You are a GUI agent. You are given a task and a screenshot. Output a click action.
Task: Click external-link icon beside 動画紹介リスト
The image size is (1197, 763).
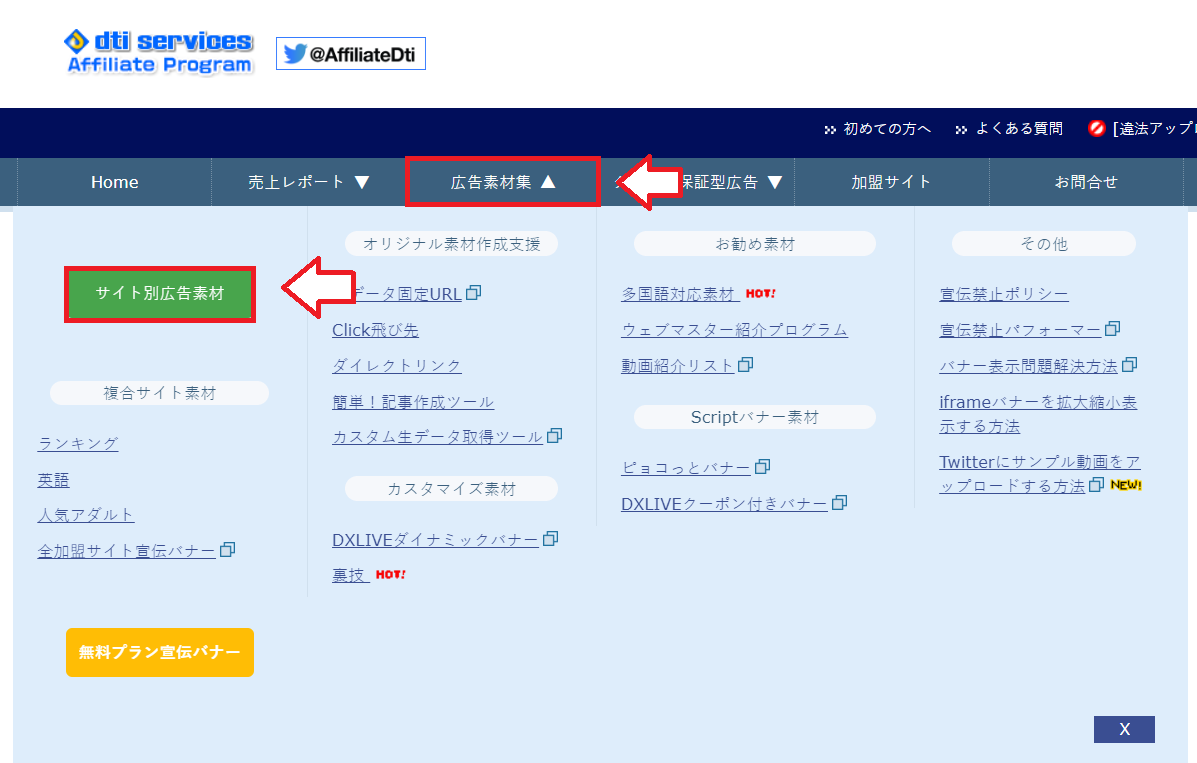[745, 364]
